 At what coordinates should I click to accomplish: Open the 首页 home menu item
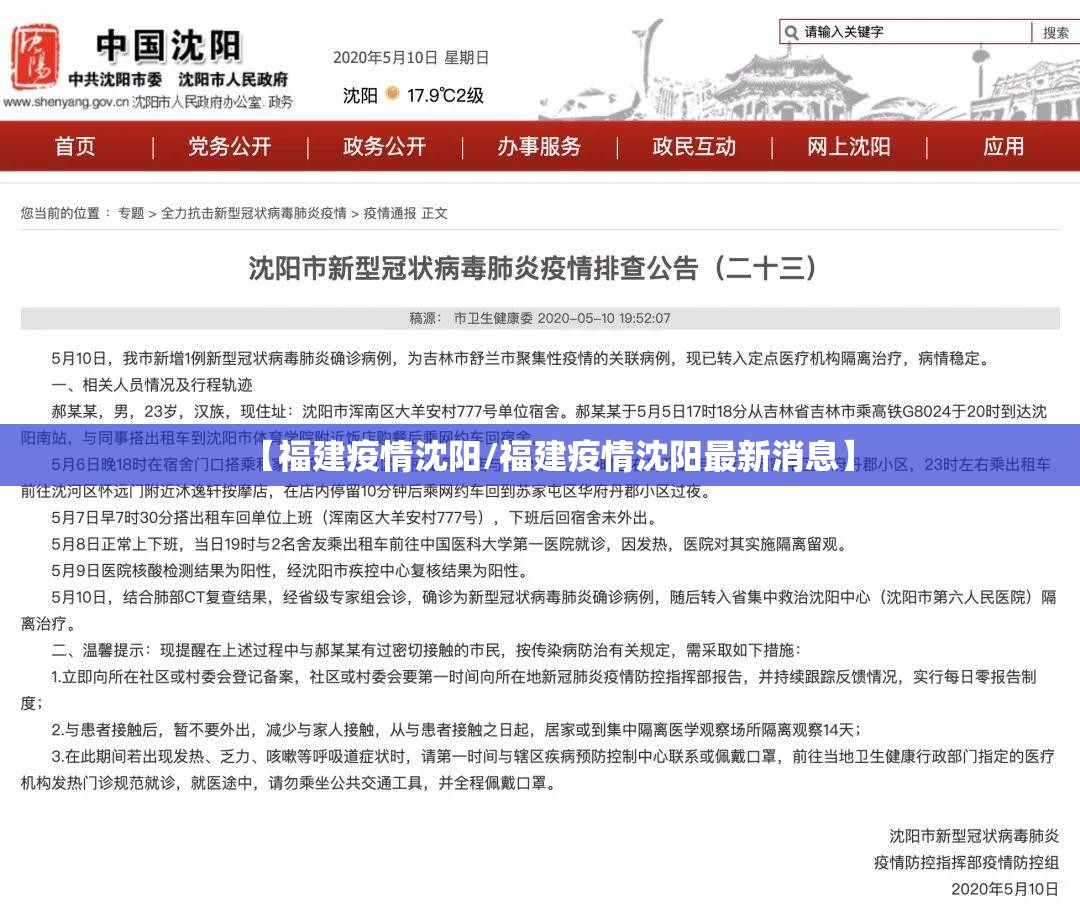click(75, 147)
